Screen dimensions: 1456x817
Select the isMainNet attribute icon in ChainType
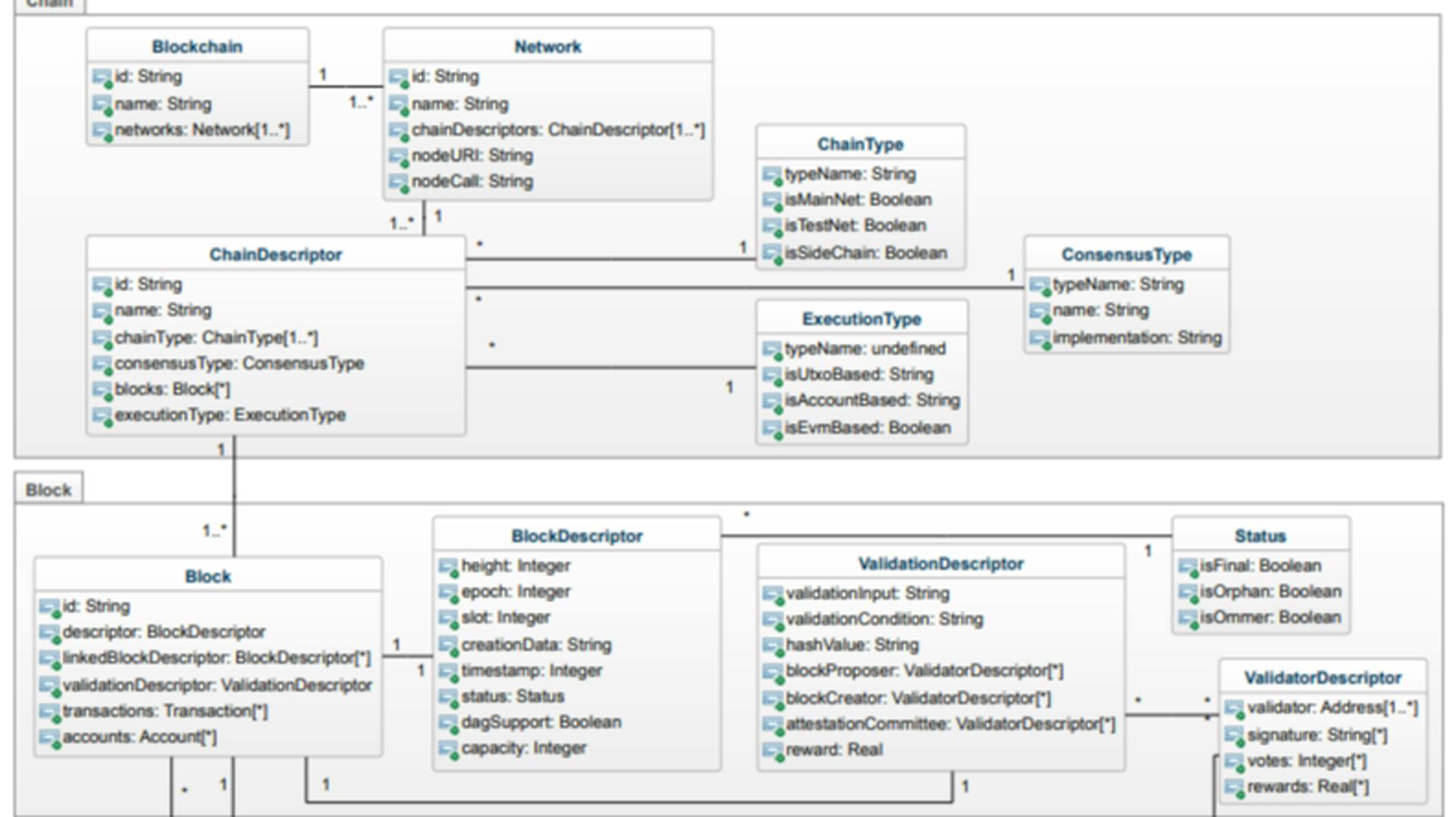[770, 199]
